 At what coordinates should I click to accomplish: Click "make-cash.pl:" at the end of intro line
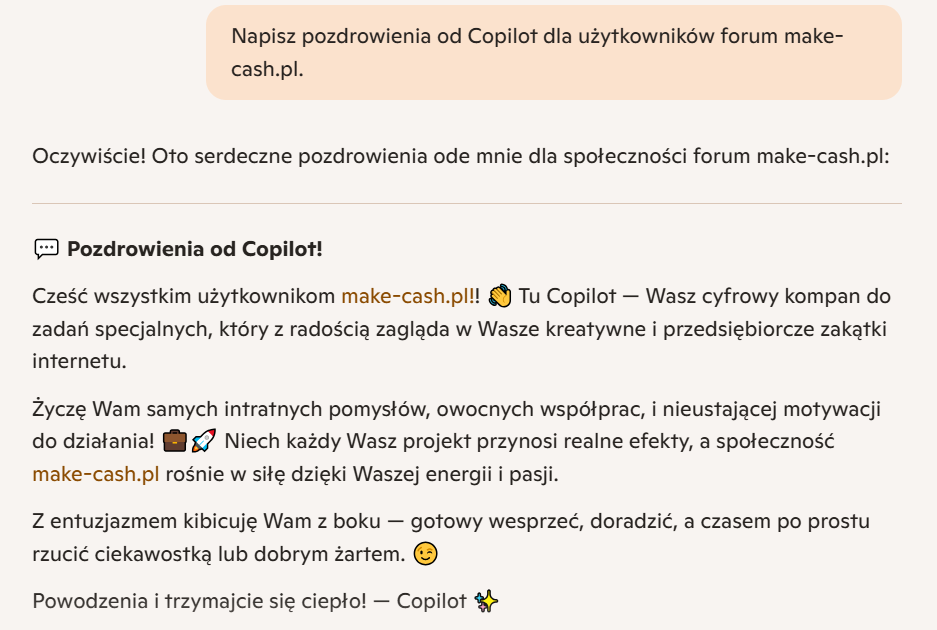(823, 156)
